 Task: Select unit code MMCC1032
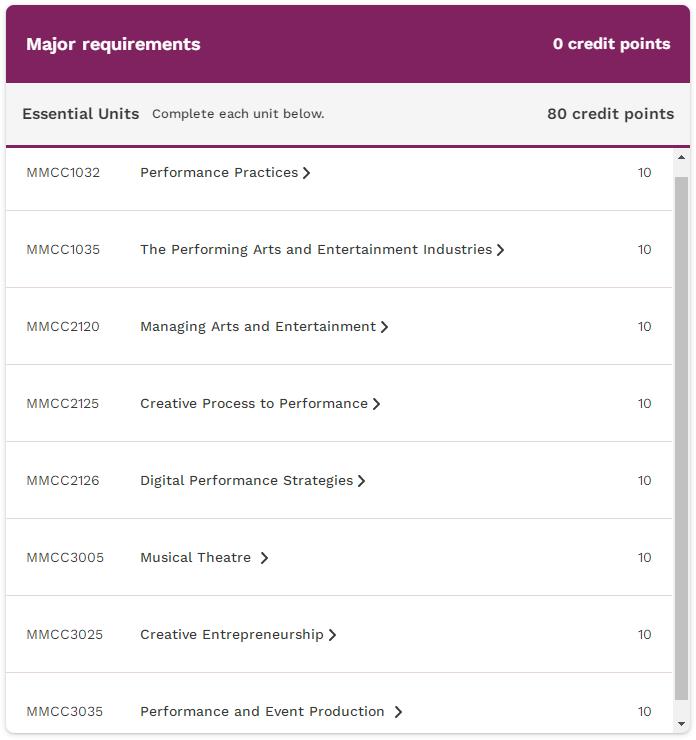click(63, 173)
